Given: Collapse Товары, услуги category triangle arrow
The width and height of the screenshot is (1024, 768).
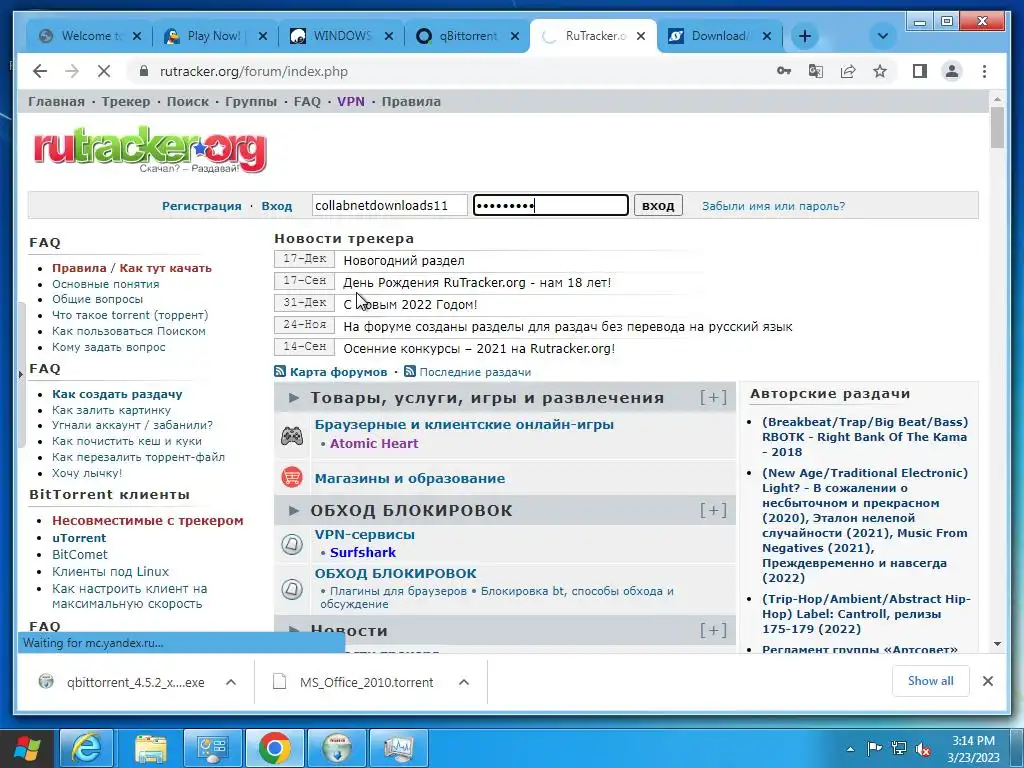Looking at the screenshot, I should coord(294,397).
